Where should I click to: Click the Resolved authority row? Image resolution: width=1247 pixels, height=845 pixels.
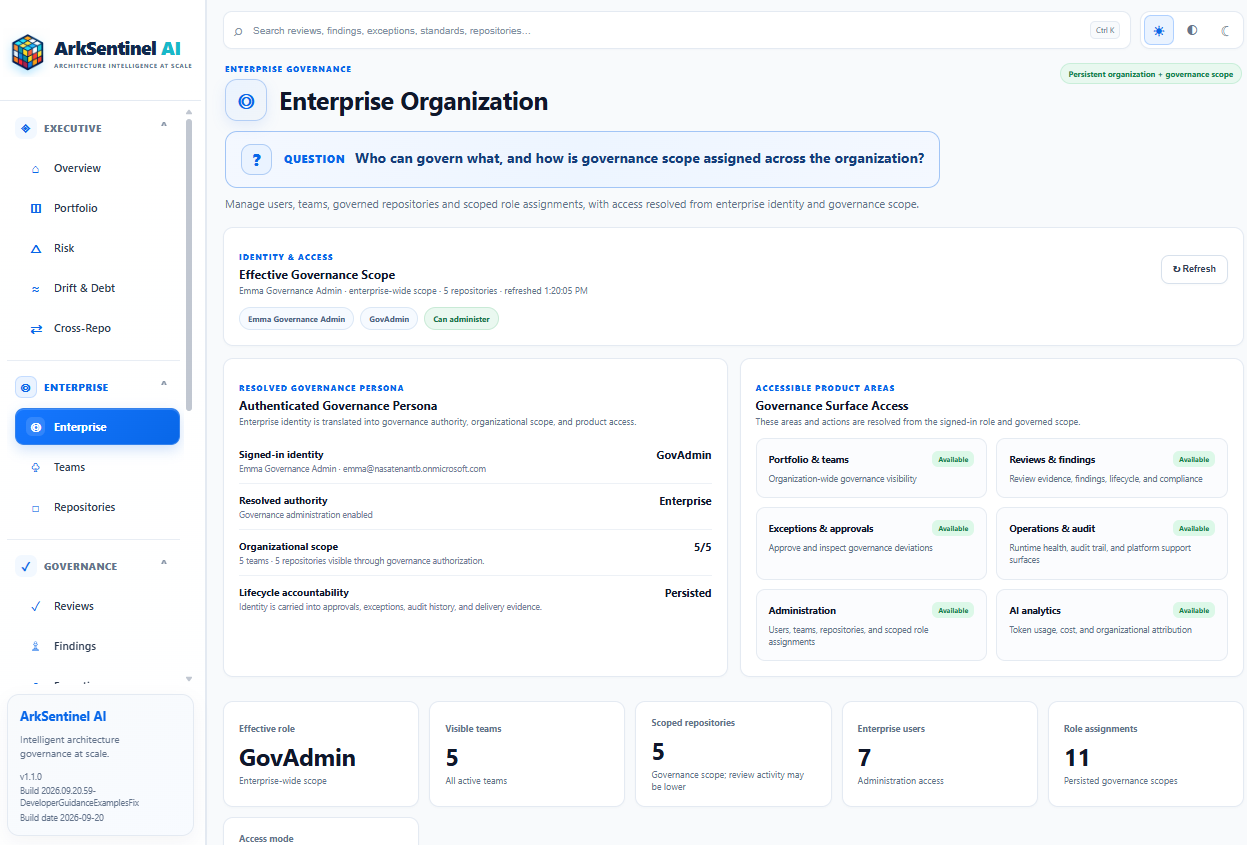click(x=475, y=507)
